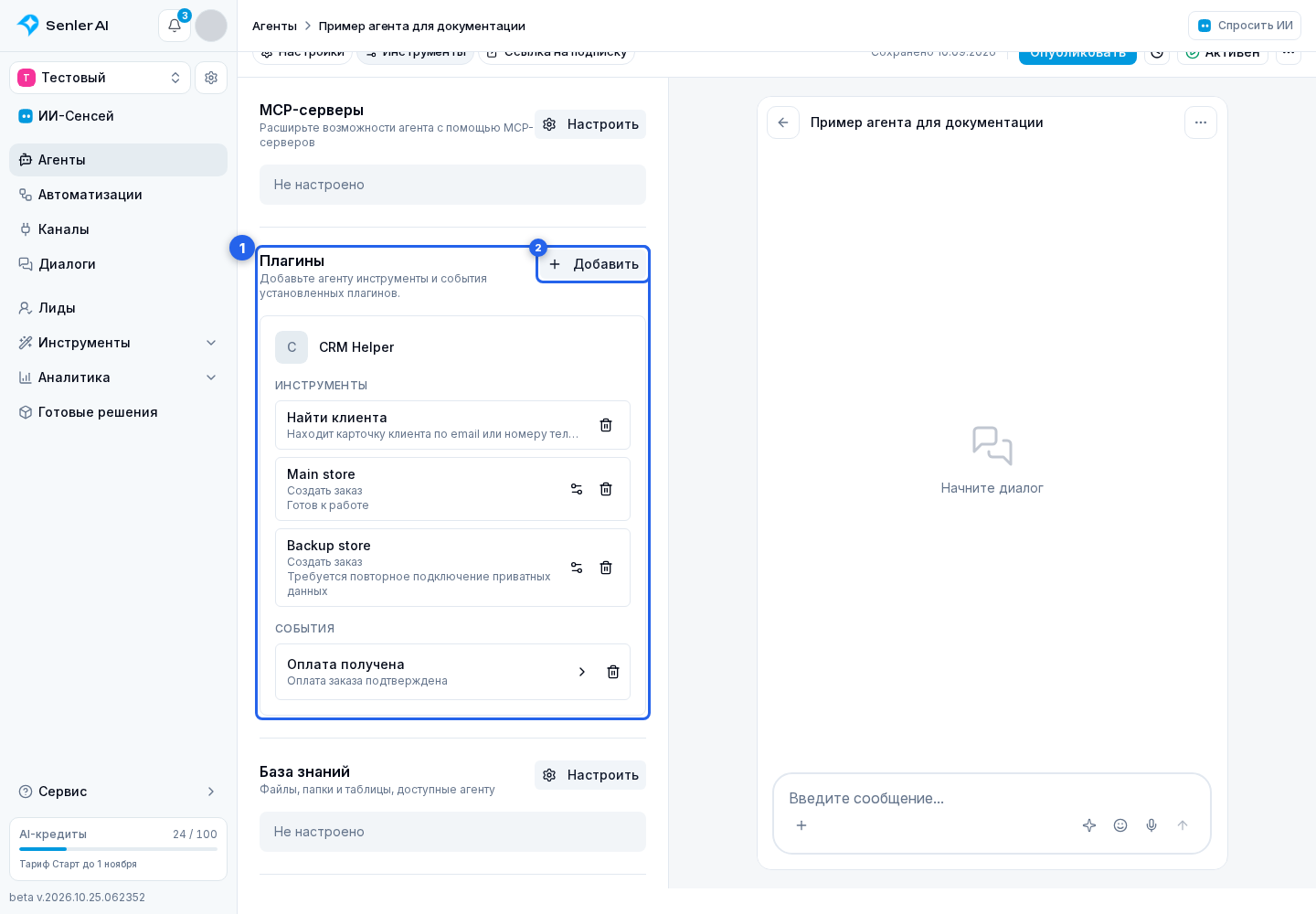
Task: Open Агенты in the sidebar
Action: tap(119, 160)
